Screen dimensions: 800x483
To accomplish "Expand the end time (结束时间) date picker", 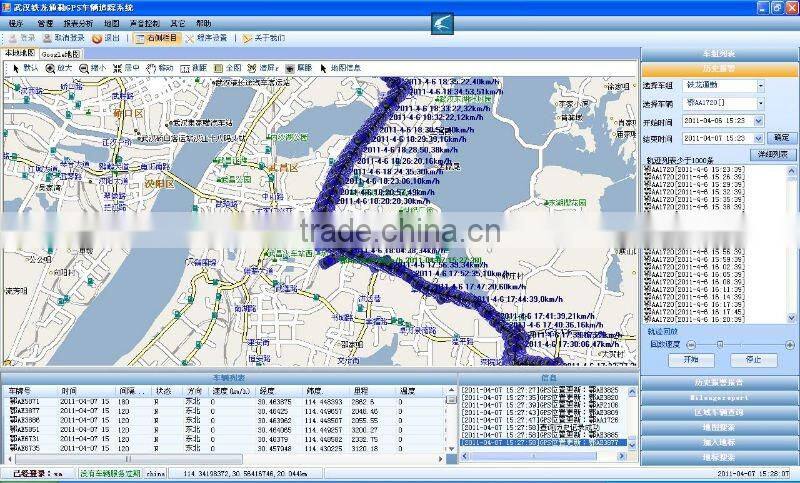I will pyautogui.click(x=759, y=138).
